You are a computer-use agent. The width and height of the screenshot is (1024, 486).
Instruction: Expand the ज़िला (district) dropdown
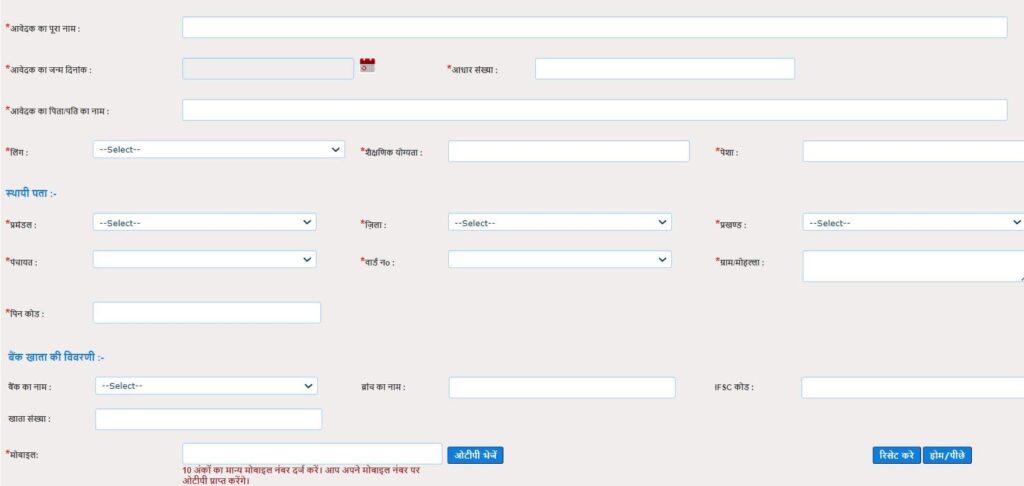(x=559, y=222)
